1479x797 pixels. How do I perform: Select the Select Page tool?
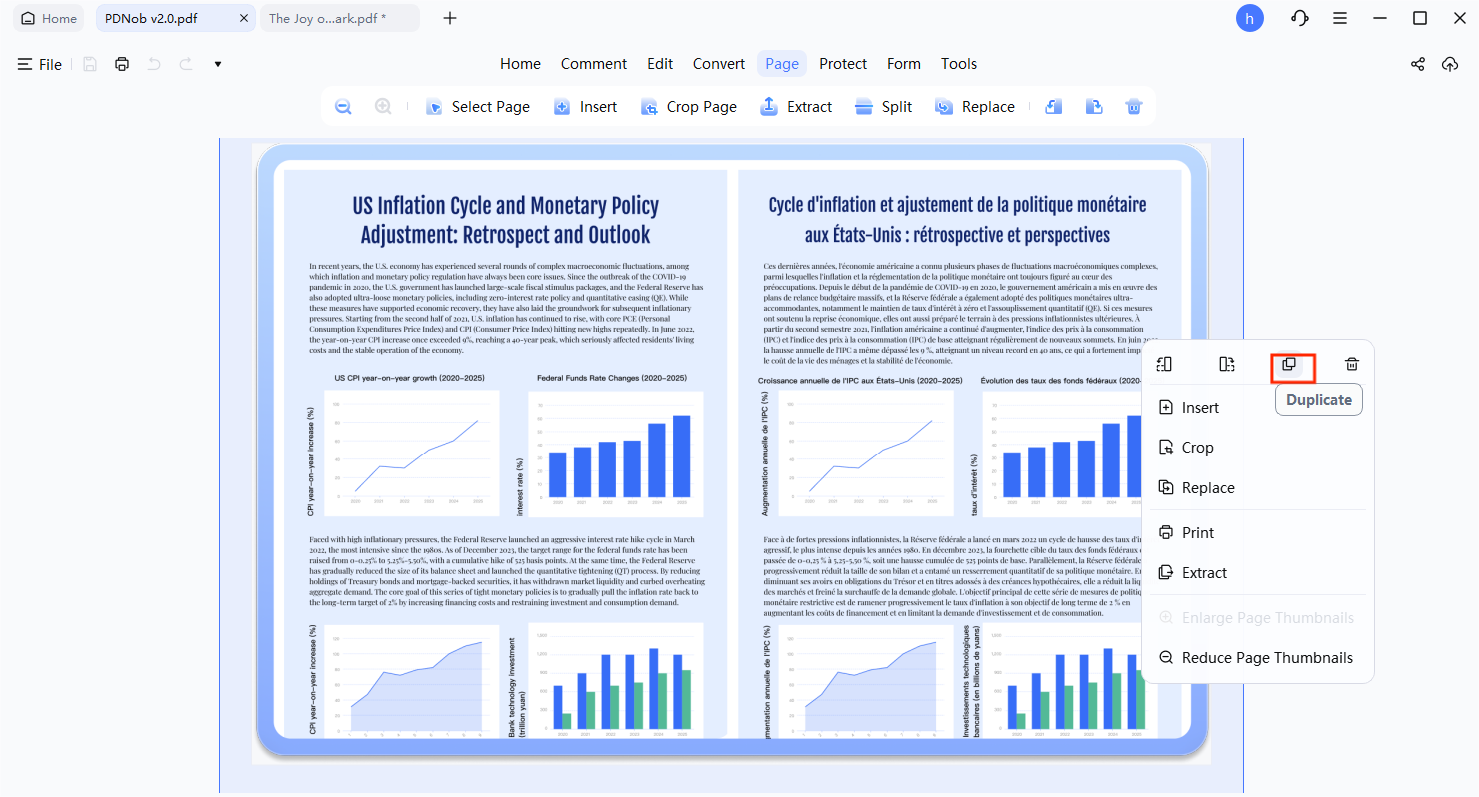coord(478,106)
